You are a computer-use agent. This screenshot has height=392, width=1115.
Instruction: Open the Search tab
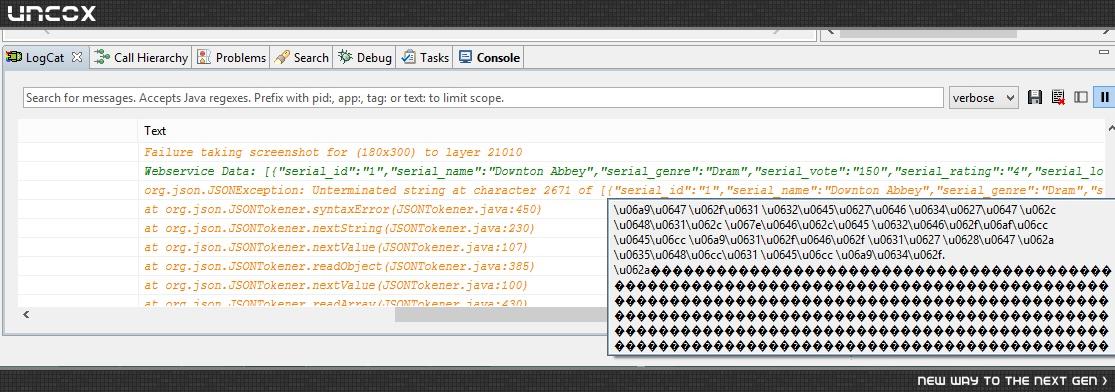[302, 58]
